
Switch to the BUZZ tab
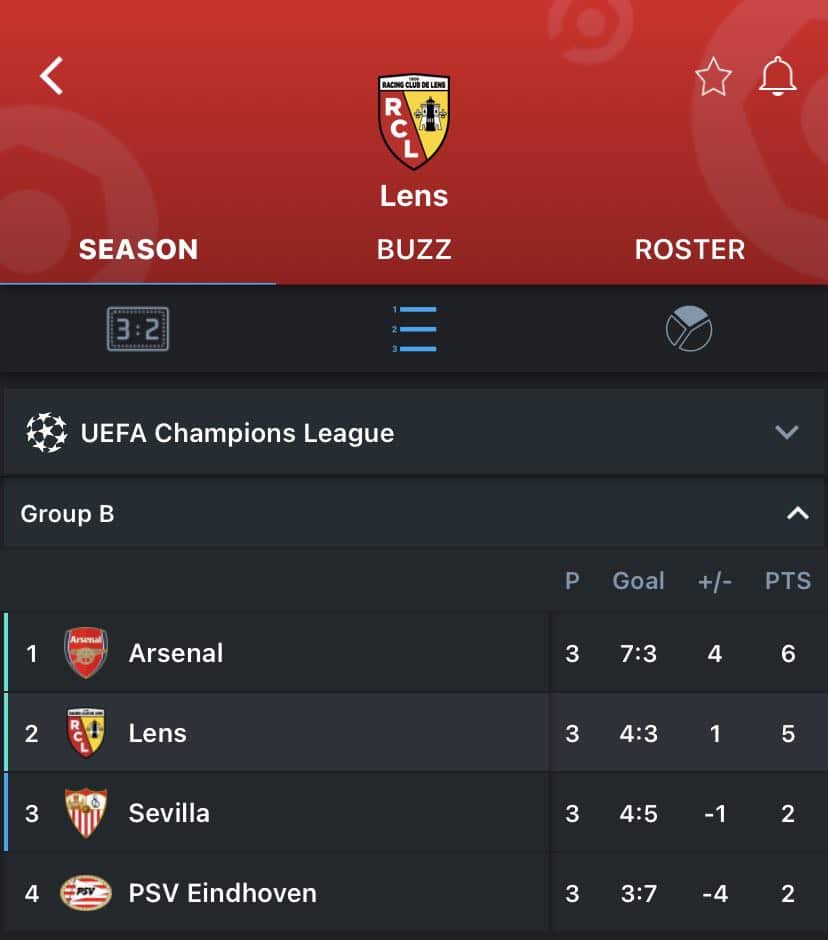coord(414,249)
